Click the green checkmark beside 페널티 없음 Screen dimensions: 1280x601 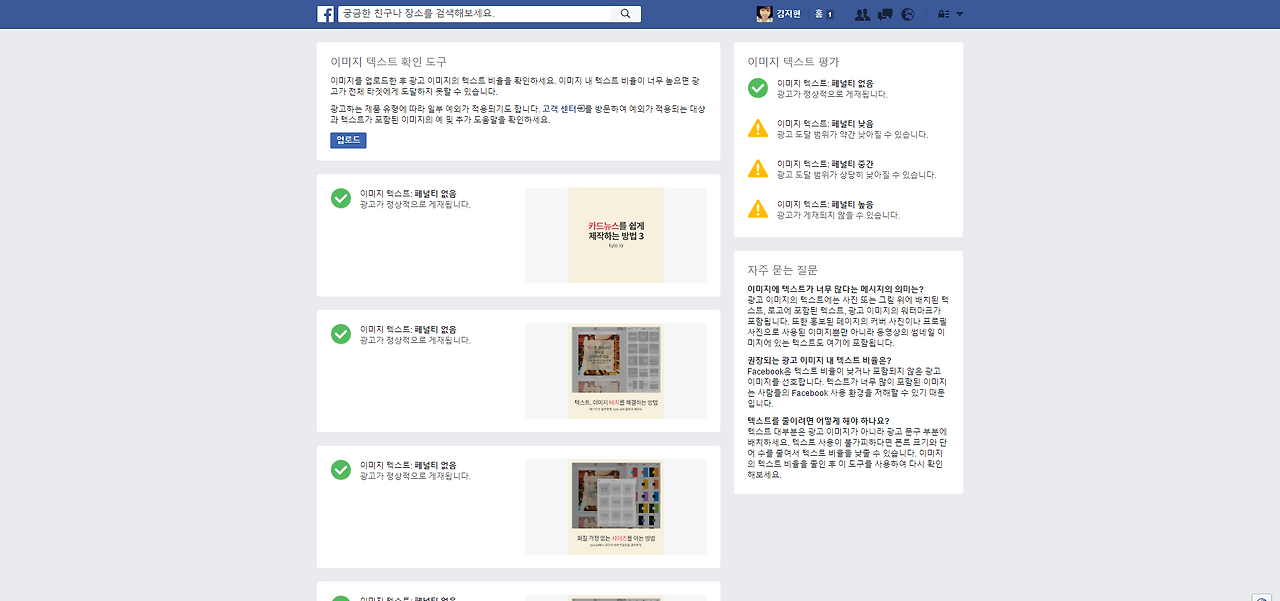[757, 88]
